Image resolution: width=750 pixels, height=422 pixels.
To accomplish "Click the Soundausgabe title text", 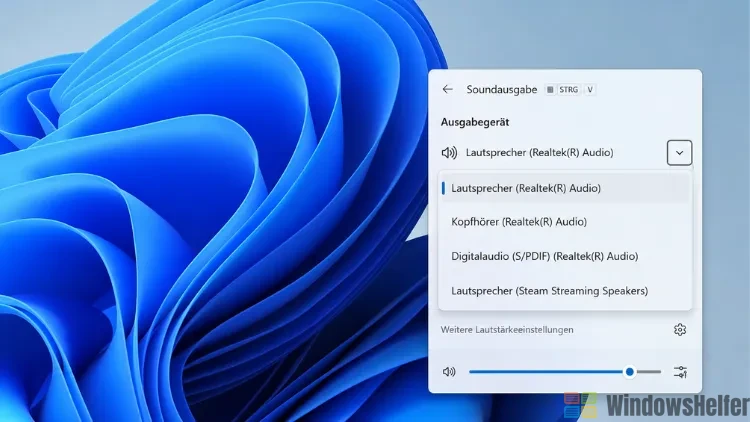I will coord(502,89).
